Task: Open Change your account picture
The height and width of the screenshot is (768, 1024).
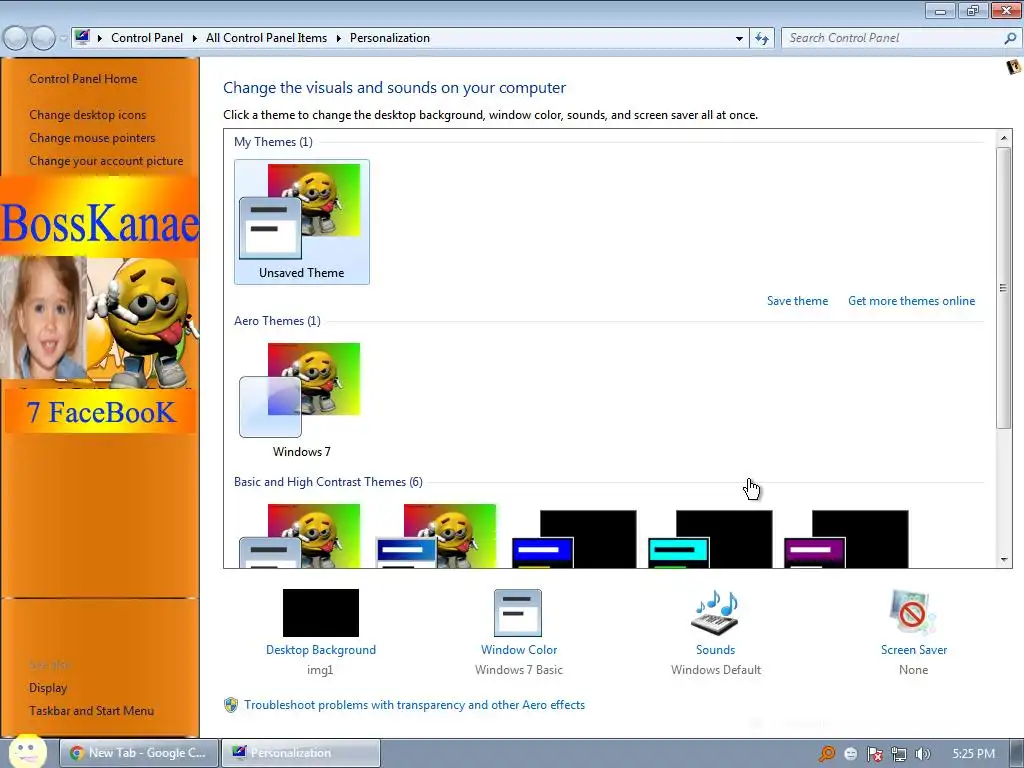Action: coord(106,161)
